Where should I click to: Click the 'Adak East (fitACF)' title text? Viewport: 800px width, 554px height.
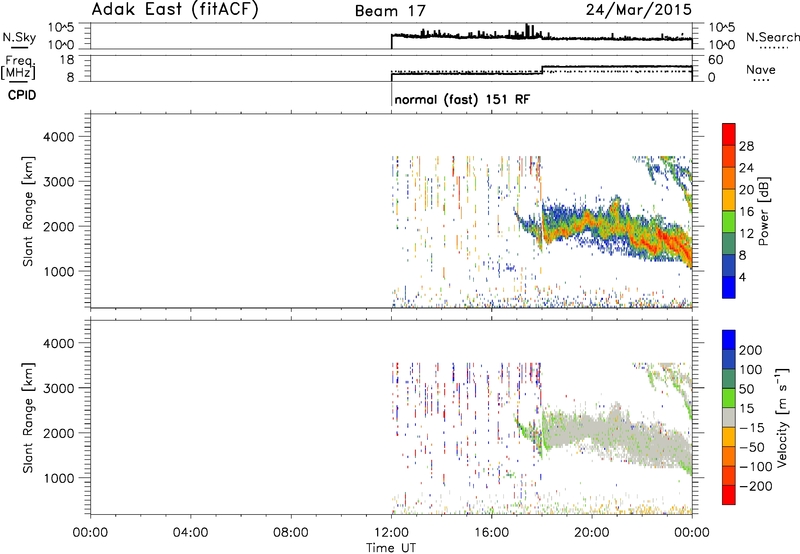tap(174, 10)
